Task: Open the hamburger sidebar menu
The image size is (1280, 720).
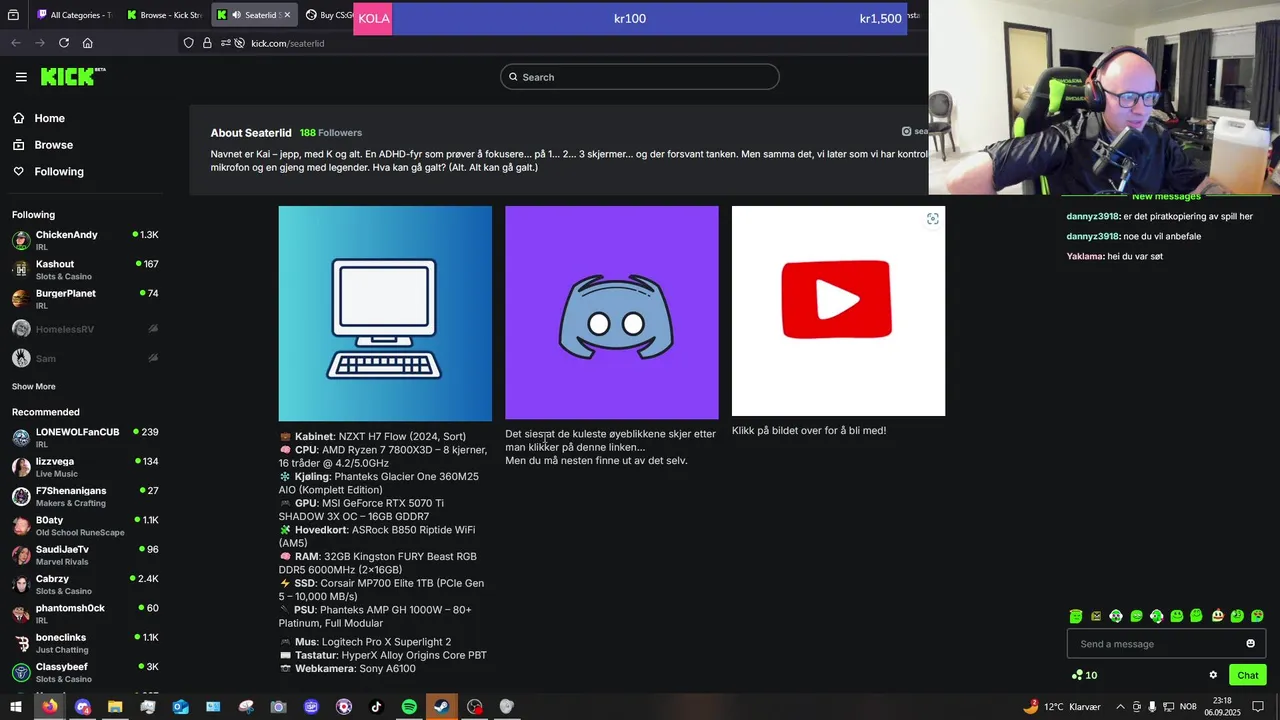Action: (x=21, y=77)
